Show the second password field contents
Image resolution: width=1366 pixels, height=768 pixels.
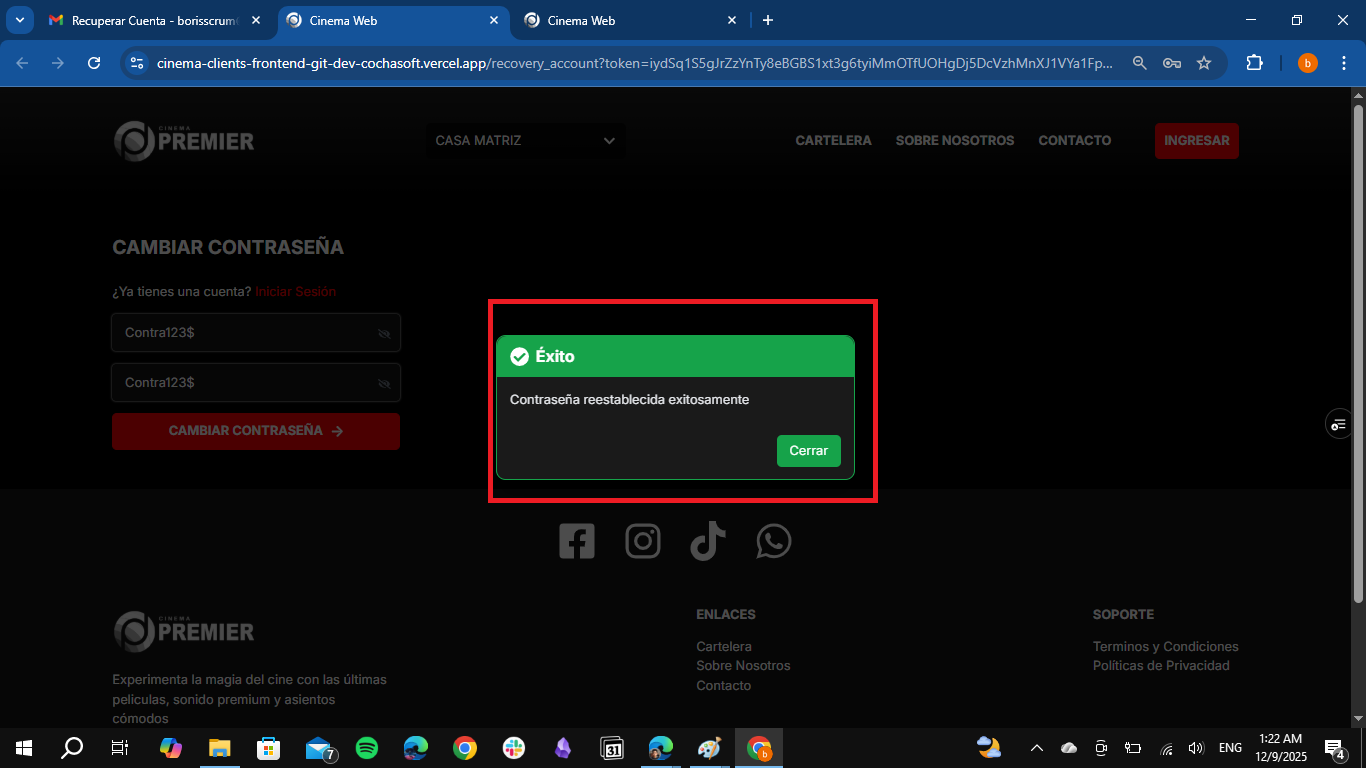(384, 382)
